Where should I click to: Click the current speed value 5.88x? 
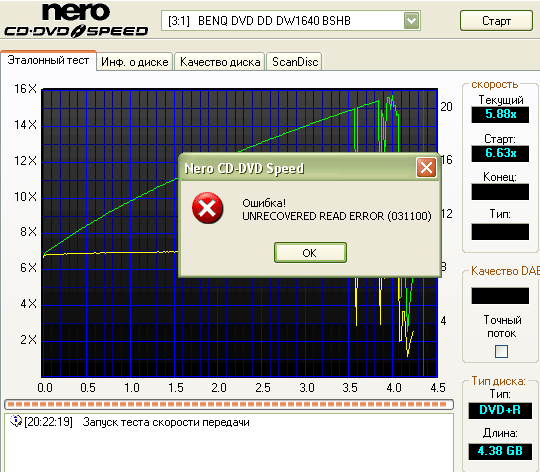(500, 114)
